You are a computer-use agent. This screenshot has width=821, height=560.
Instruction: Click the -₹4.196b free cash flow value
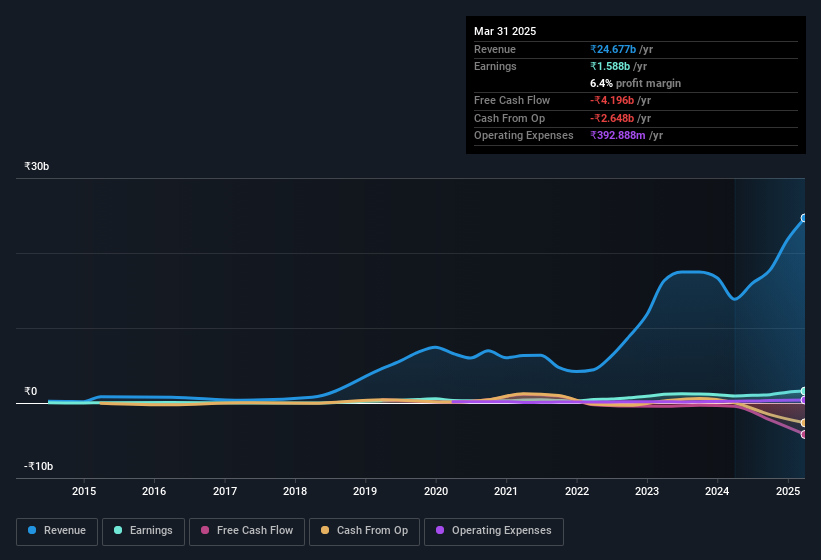point(612,100)
